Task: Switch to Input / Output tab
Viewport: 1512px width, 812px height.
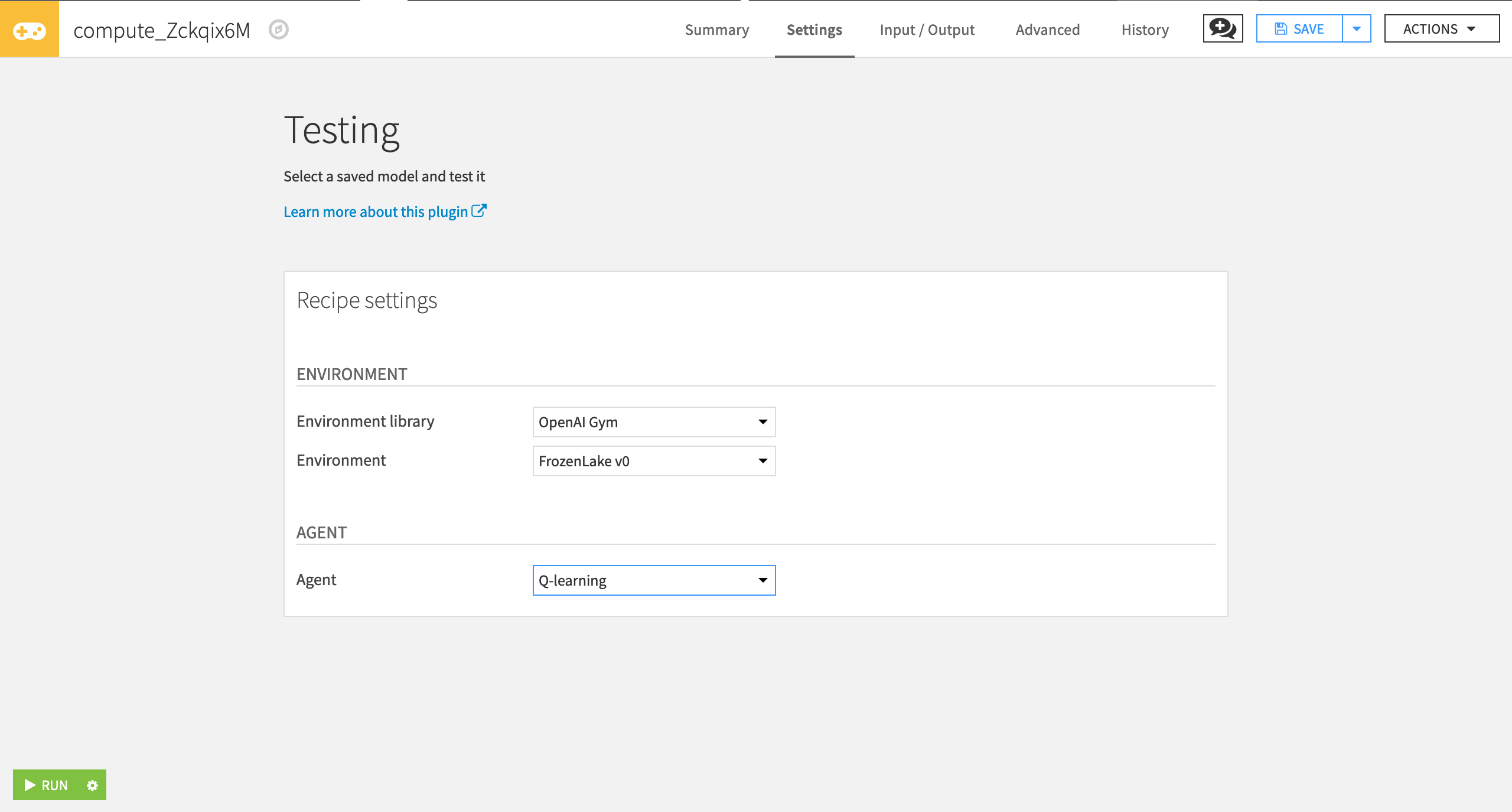Action: coord(927,30)
